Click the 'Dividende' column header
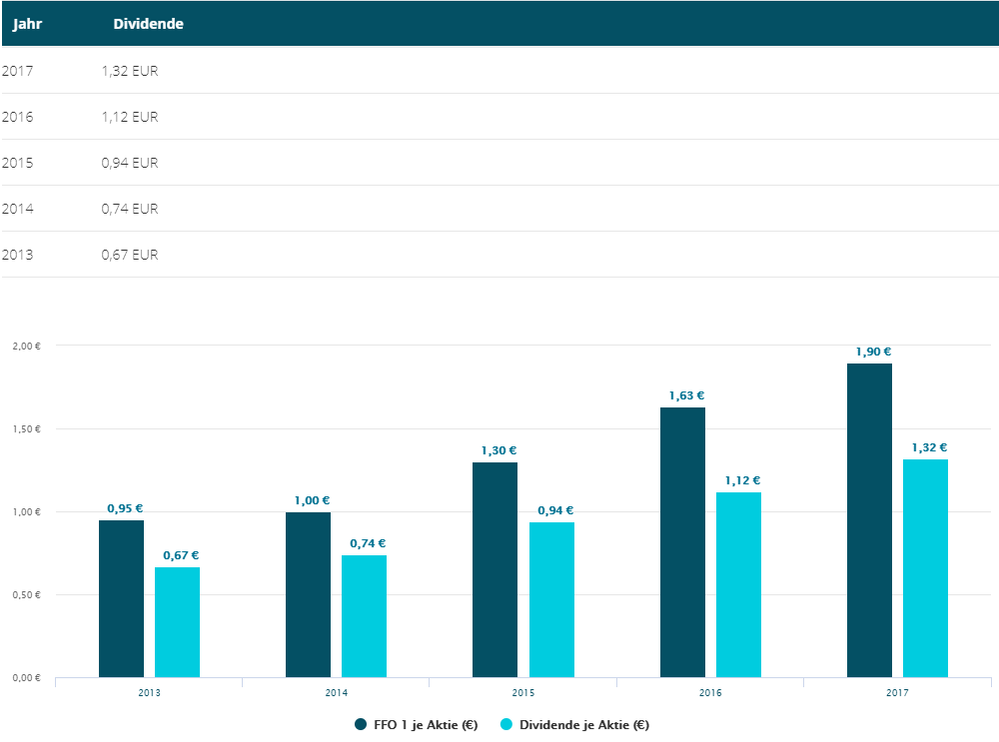This screenshot has height=742, width=999. [x=148, y=23]
